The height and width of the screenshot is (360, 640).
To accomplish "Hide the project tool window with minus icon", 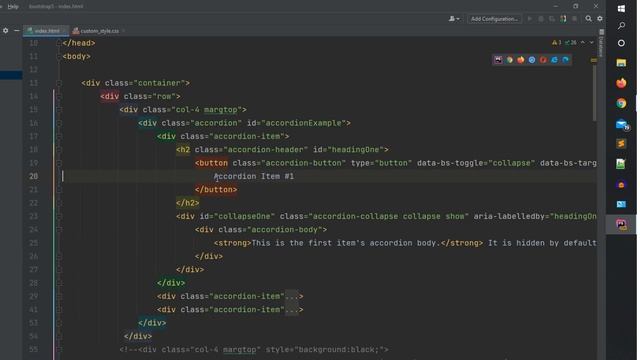I will pyautogui.click(x=17, y=31).
